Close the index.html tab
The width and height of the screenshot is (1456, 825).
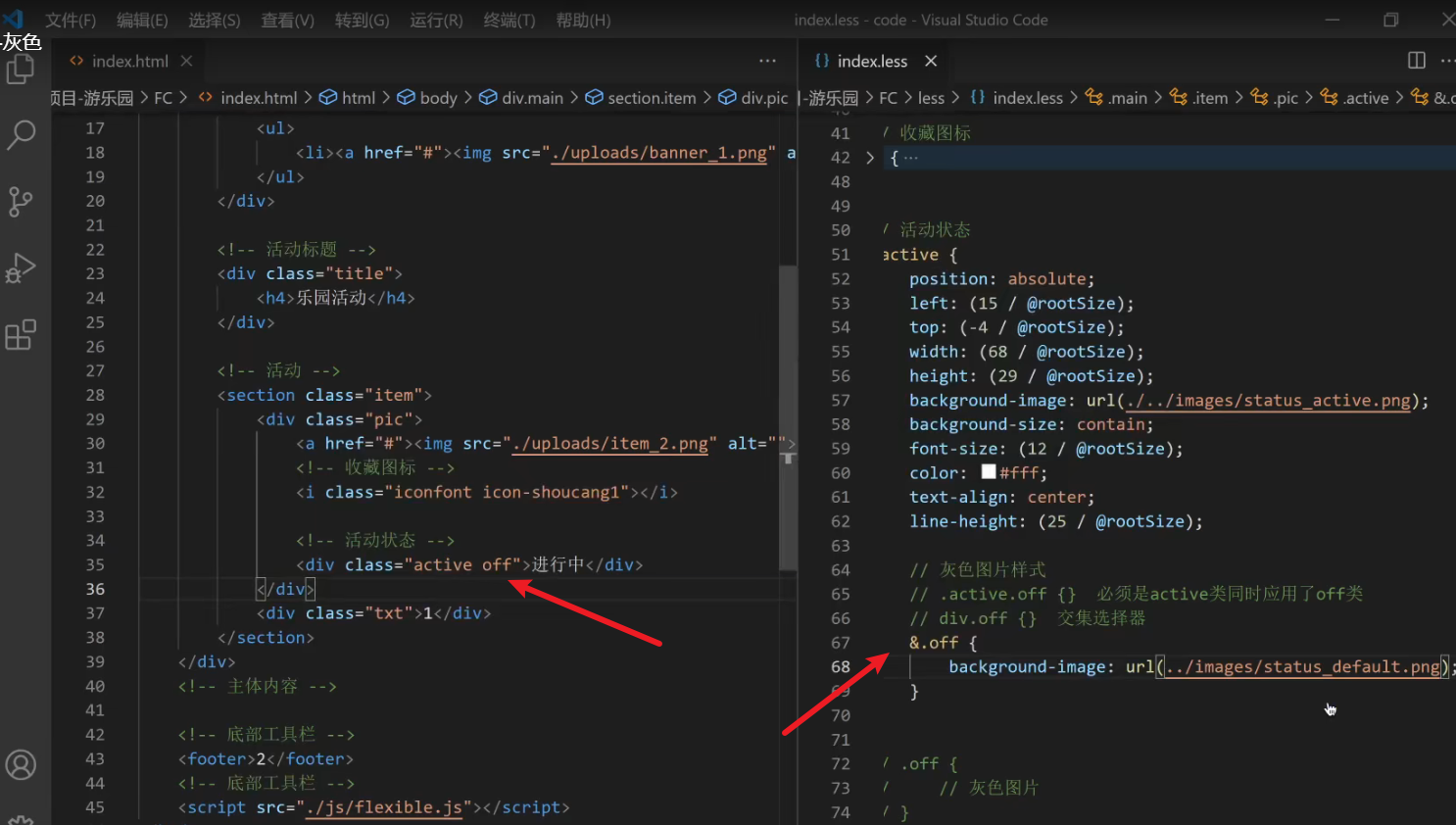[x=186, y=61]
